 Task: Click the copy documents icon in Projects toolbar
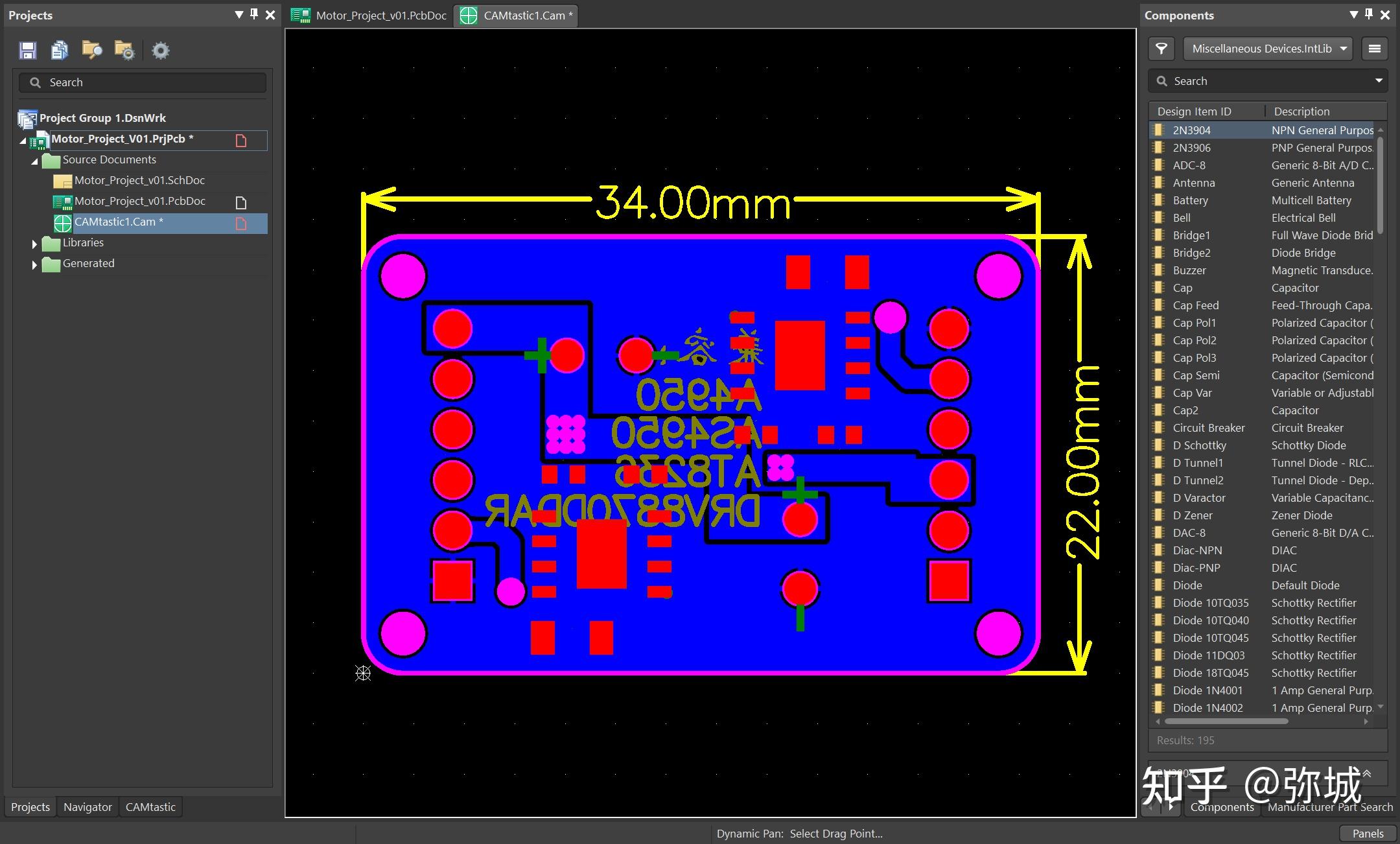60,51
